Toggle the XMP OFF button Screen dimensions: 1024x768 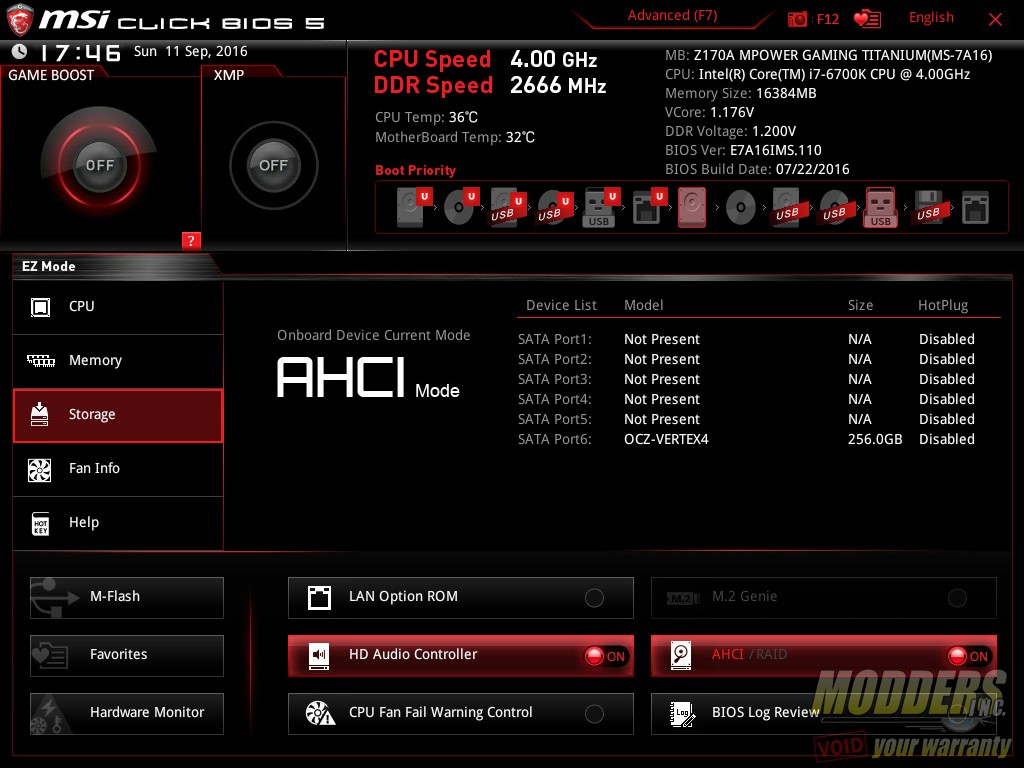274,165
